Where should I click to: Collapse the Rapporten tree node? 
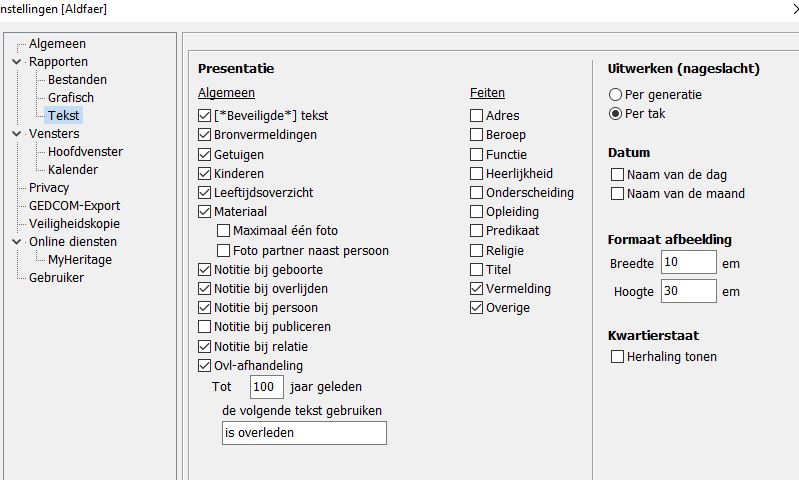click(x=17, y=62)
